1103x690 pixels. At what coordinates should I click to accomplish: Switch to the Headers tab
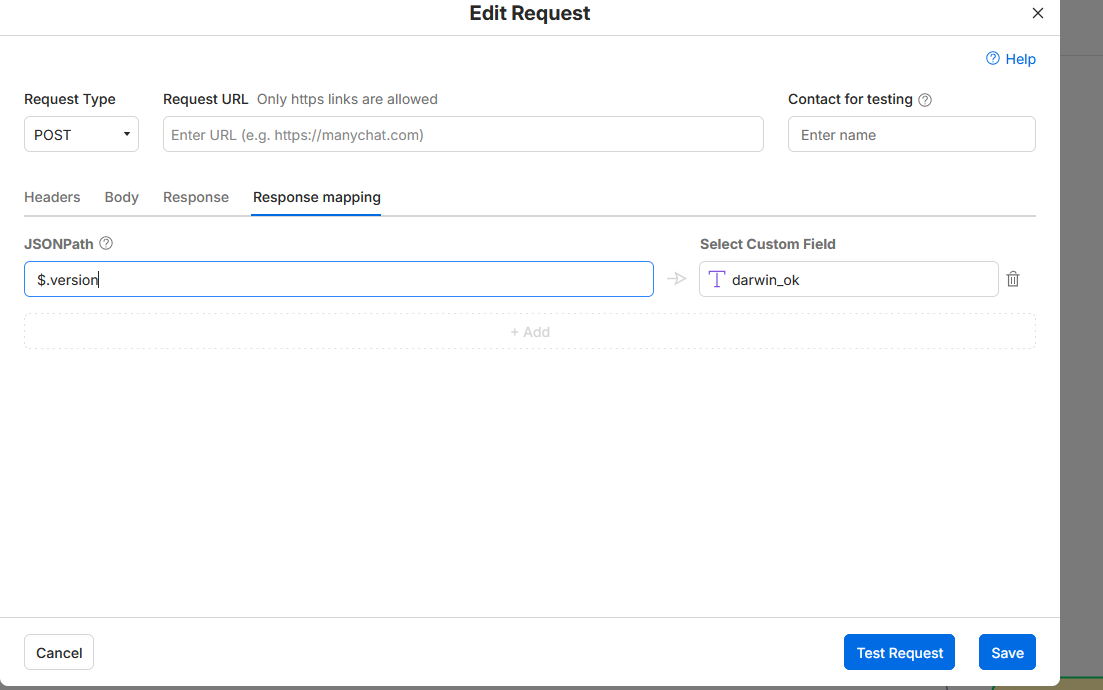[52, 197]
